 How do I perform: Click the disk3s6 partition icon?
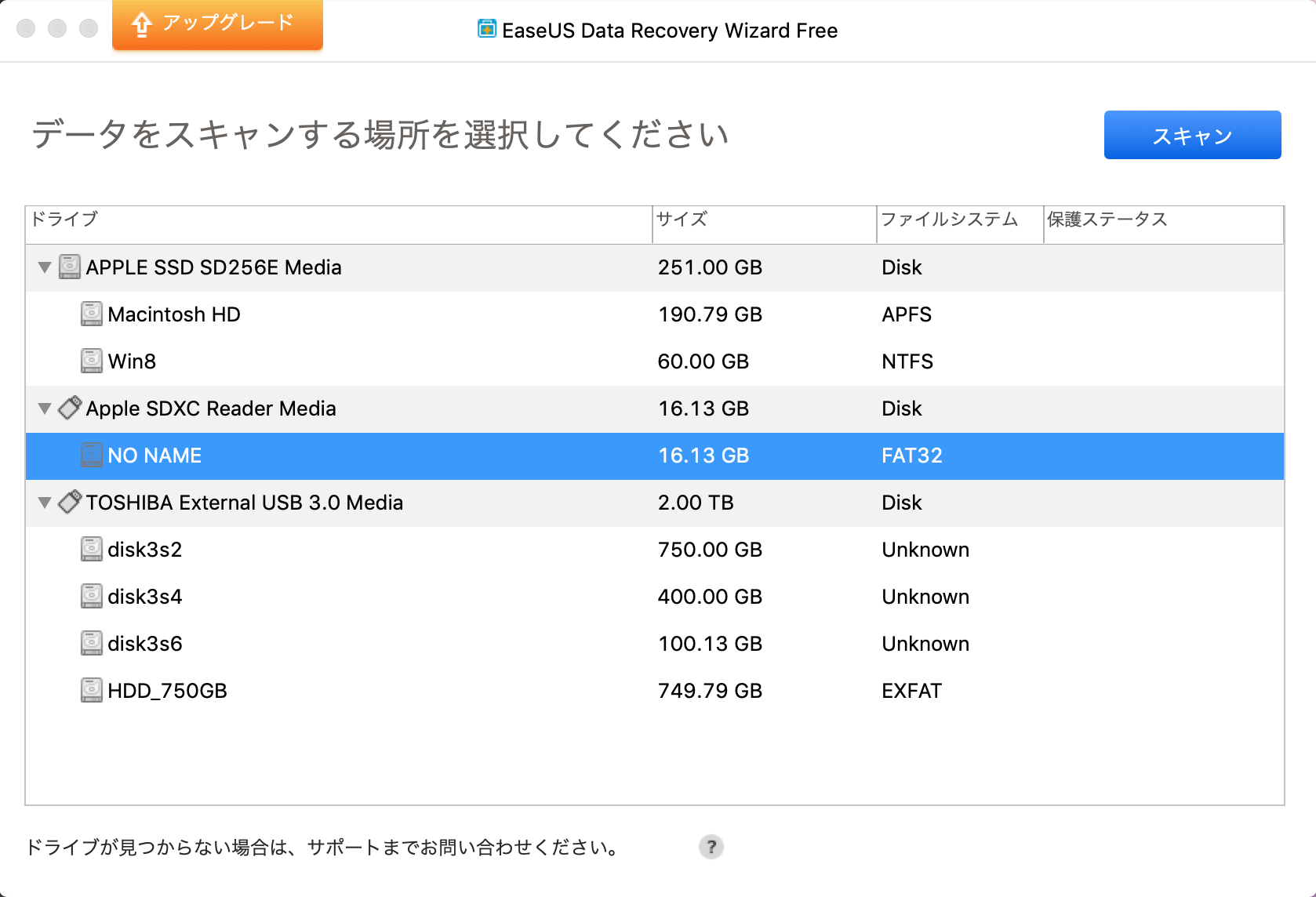coord(92,643)
